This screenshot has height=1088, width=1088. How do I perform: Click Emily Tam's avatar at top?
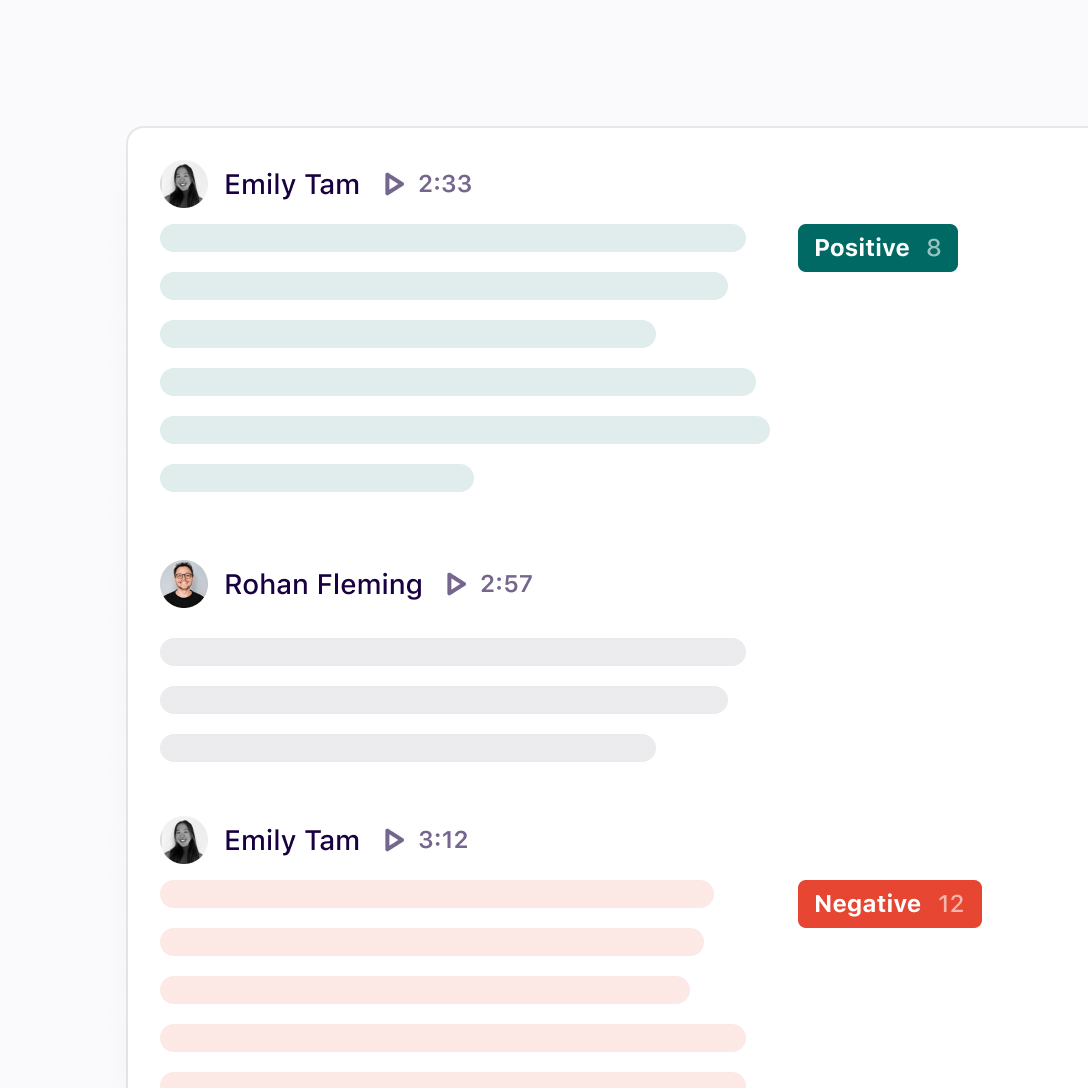184,184
